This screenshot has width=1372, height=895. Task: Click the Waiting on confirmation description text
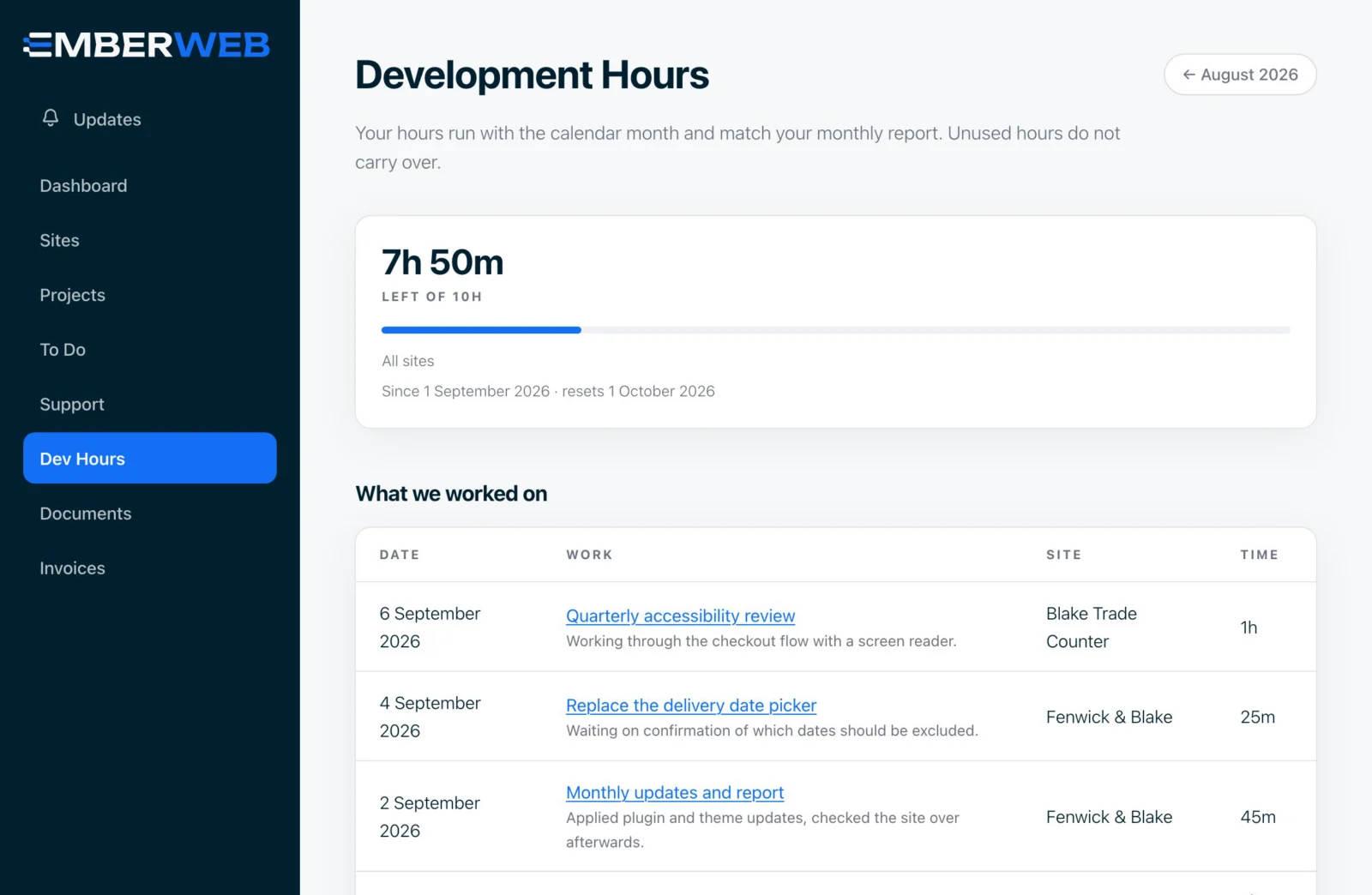point(772,730)
